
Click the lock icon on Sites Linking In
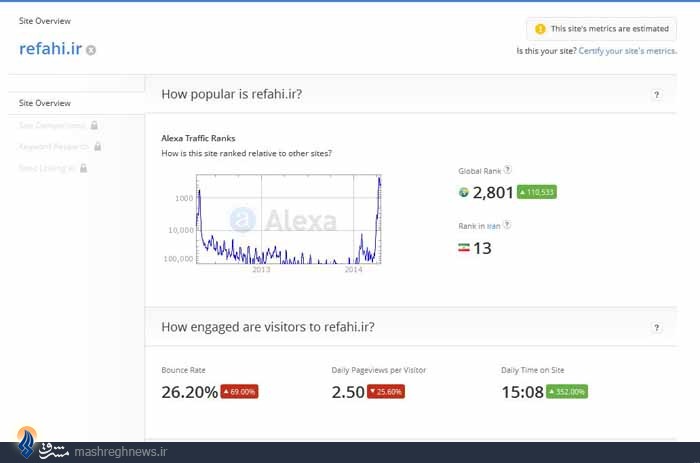83,168
